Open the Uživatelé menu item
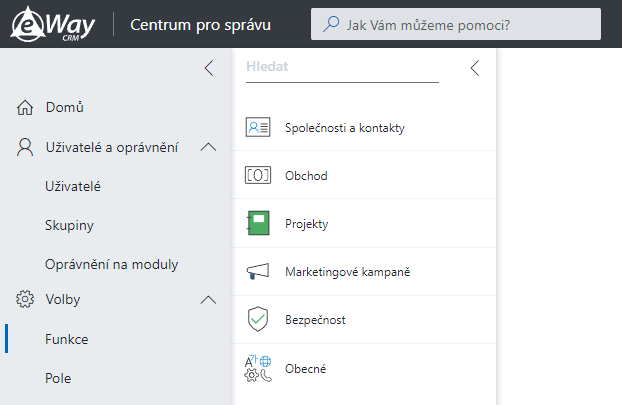 click(x=73, y=186)
